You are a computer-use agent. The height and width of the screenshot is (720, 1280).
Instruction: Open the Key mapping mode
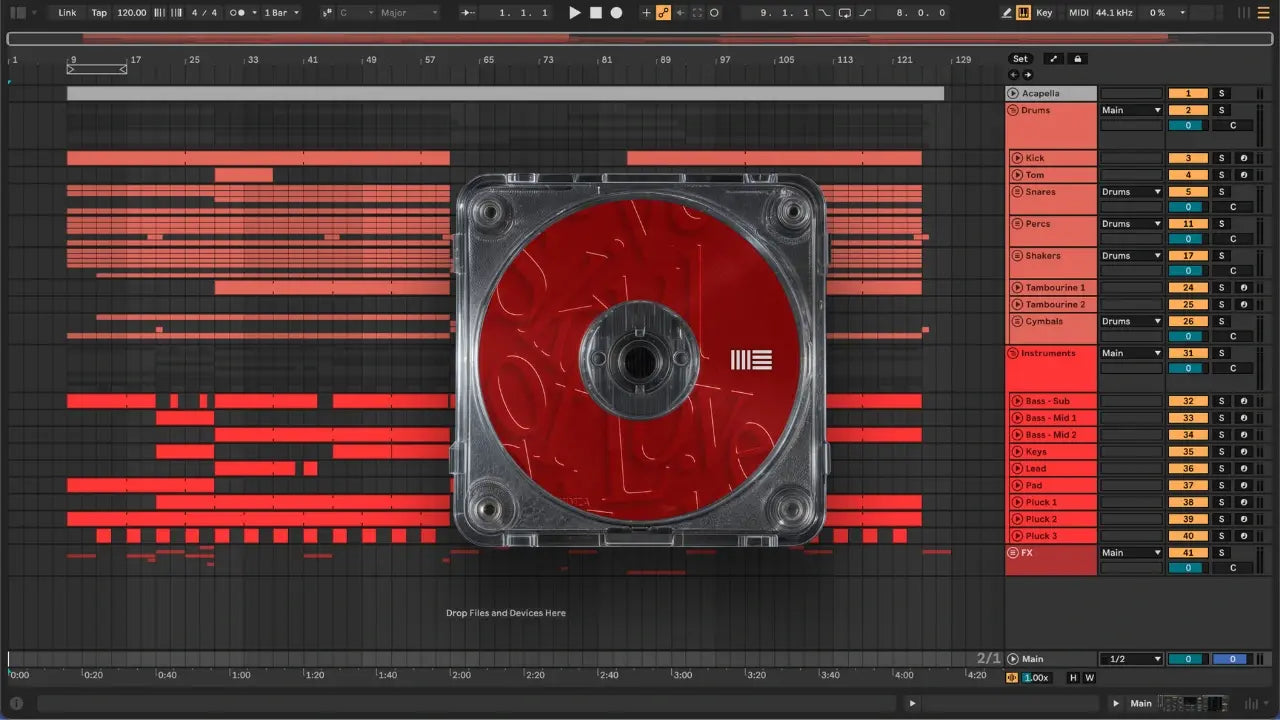tap(1044, 13)
